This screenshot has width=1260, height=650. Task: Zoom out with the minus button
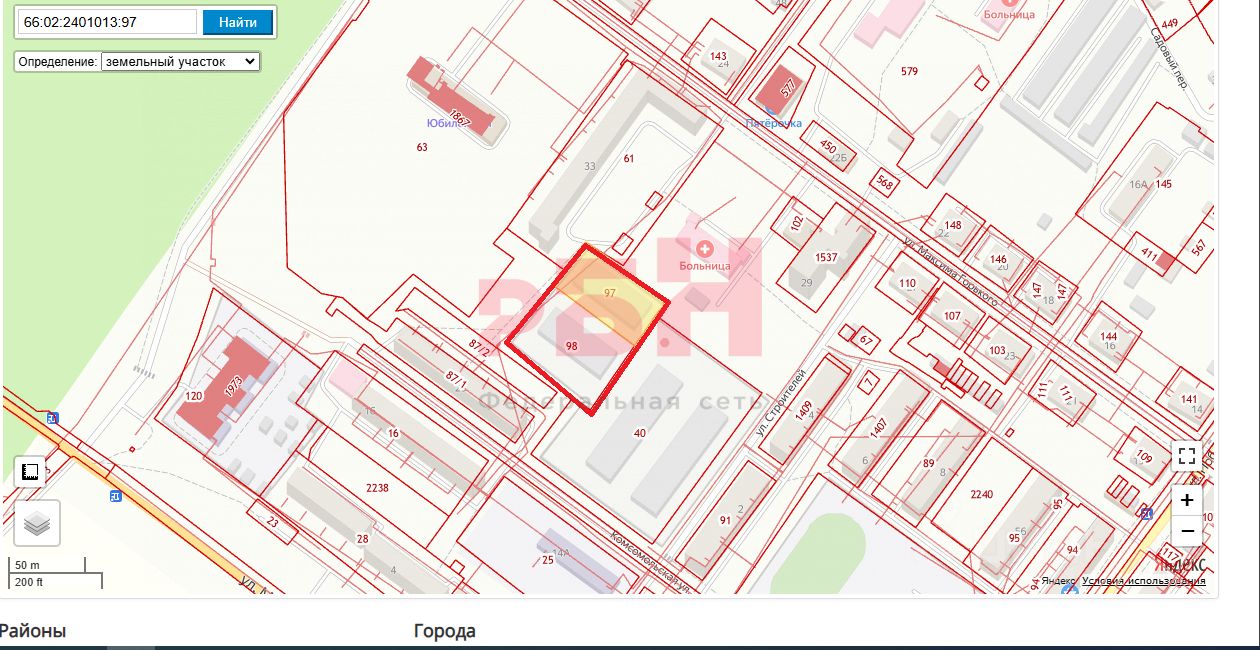coord(1187,531)
